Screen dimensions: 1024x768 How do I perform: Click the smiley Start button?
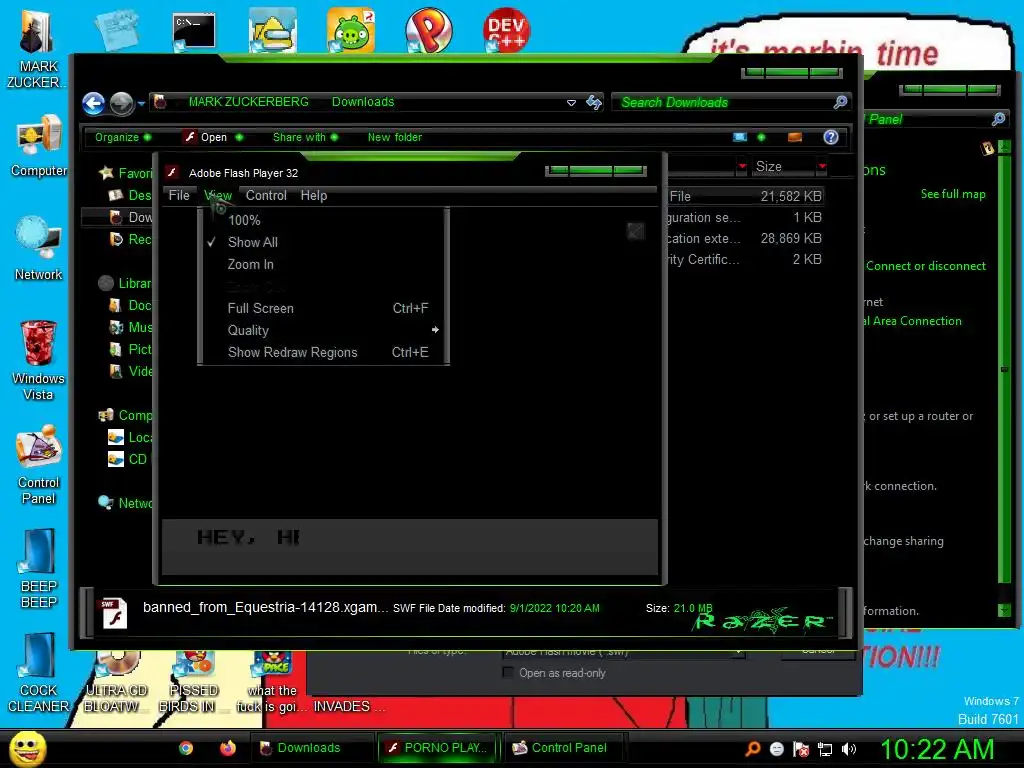(27, 748)
